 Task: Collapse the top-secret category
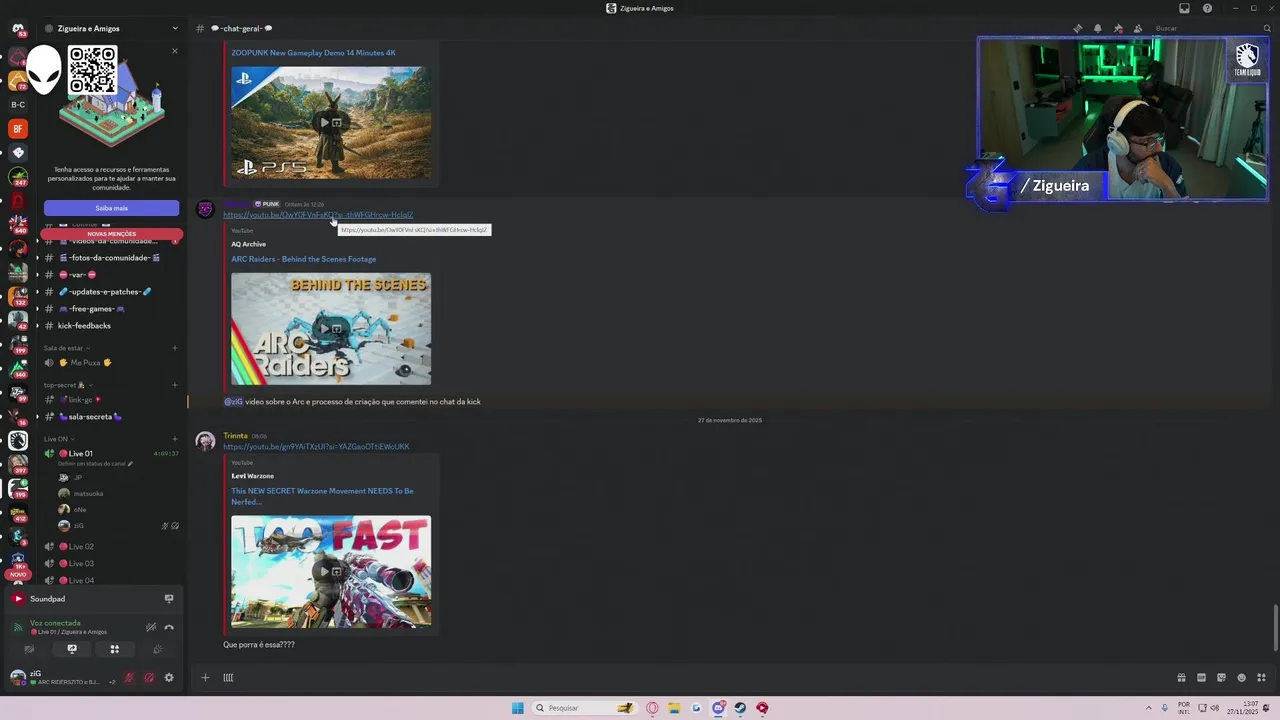pos(68,385)
